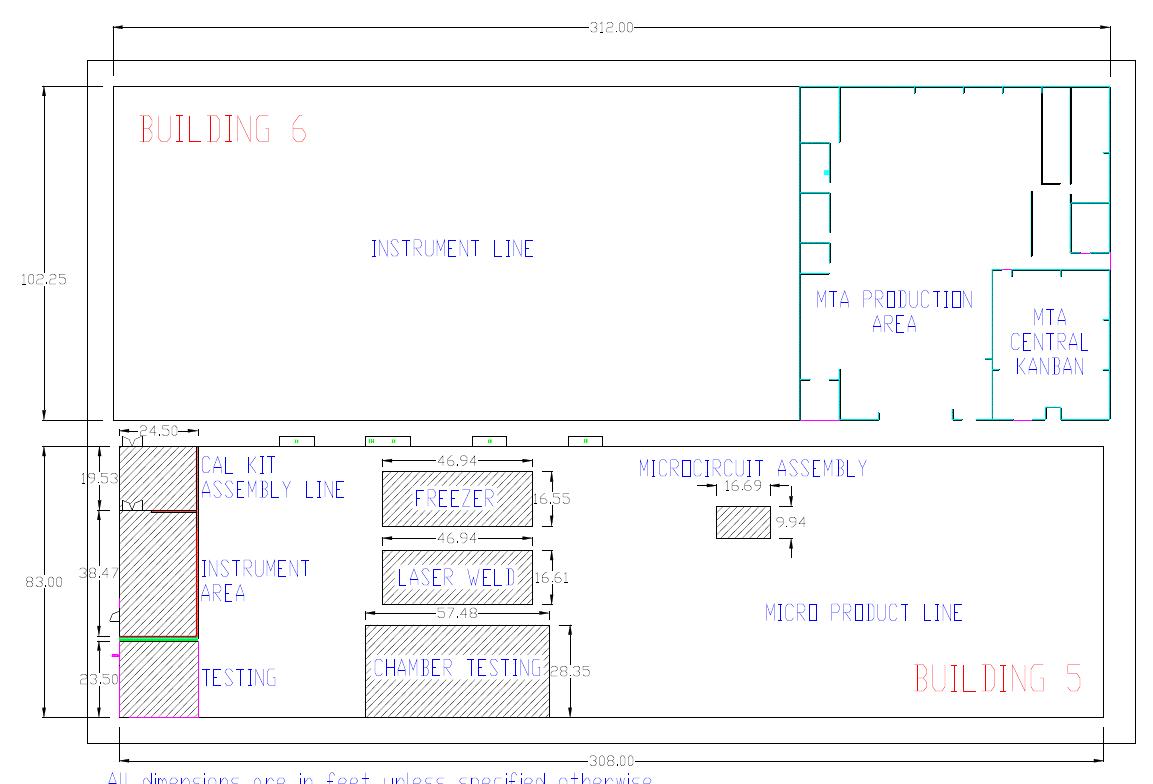This screenshot has width=1153, height=784.
Task: Select the CAL KIT ASSEMBLY LINE label
Action: (x=273, y=477)
